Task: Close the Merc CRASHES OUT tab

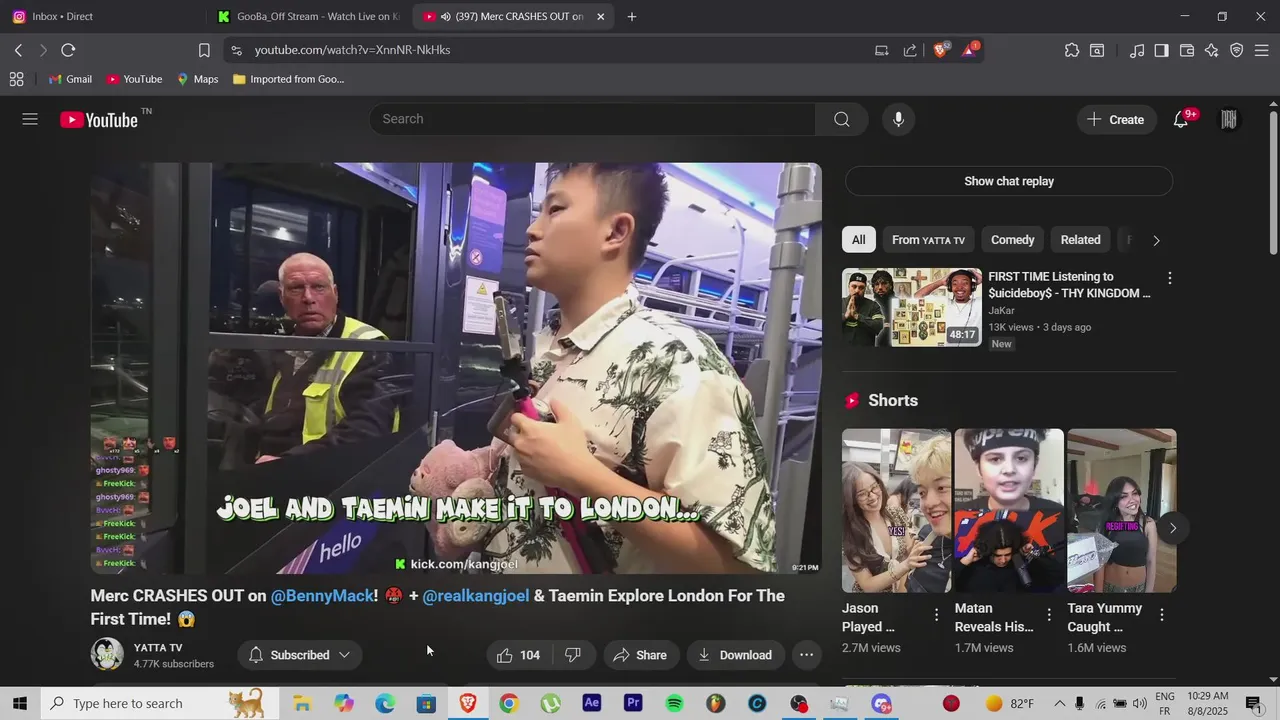Action: tap(600, 16)
